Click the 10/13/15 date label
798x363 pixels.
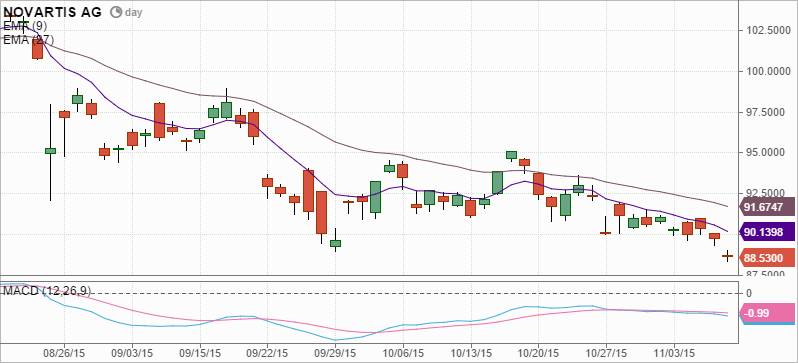471,353
